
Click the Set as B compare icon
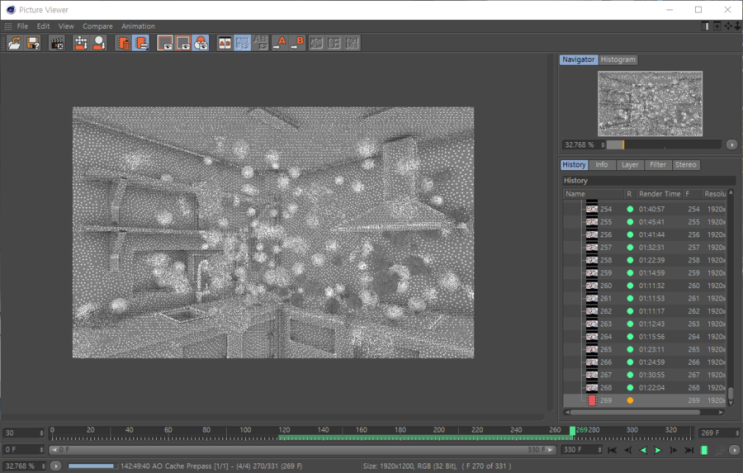point(298,43)
